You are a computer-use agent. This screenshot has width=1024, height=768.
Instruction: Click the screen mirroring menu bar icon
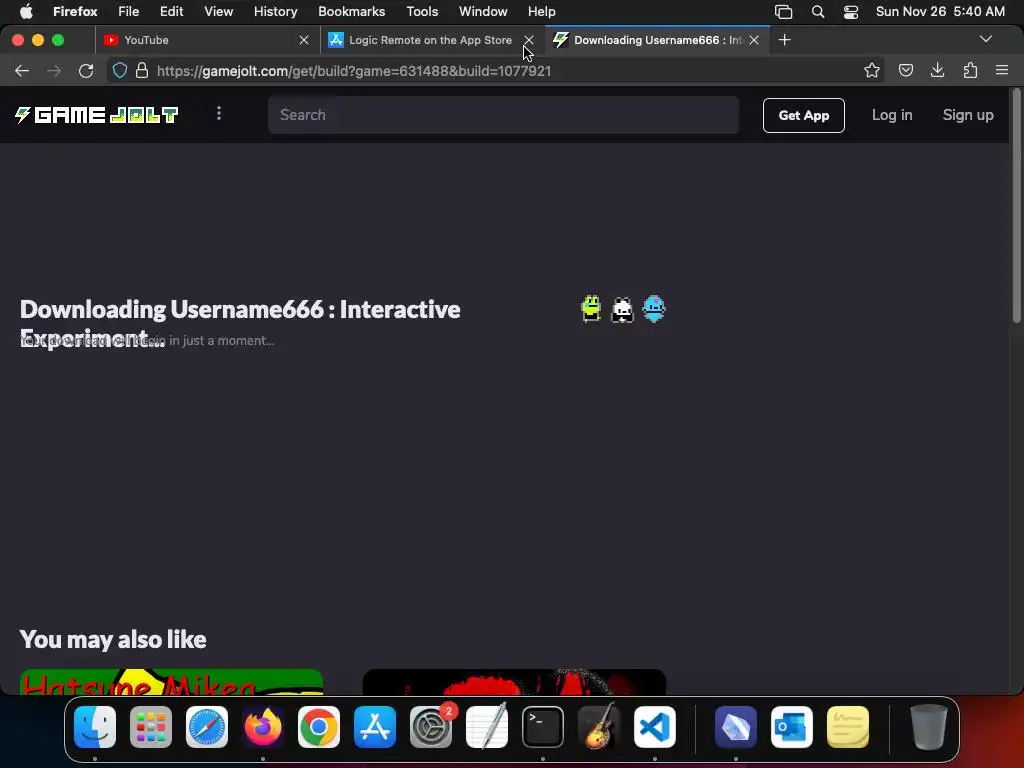pos(784,12)
